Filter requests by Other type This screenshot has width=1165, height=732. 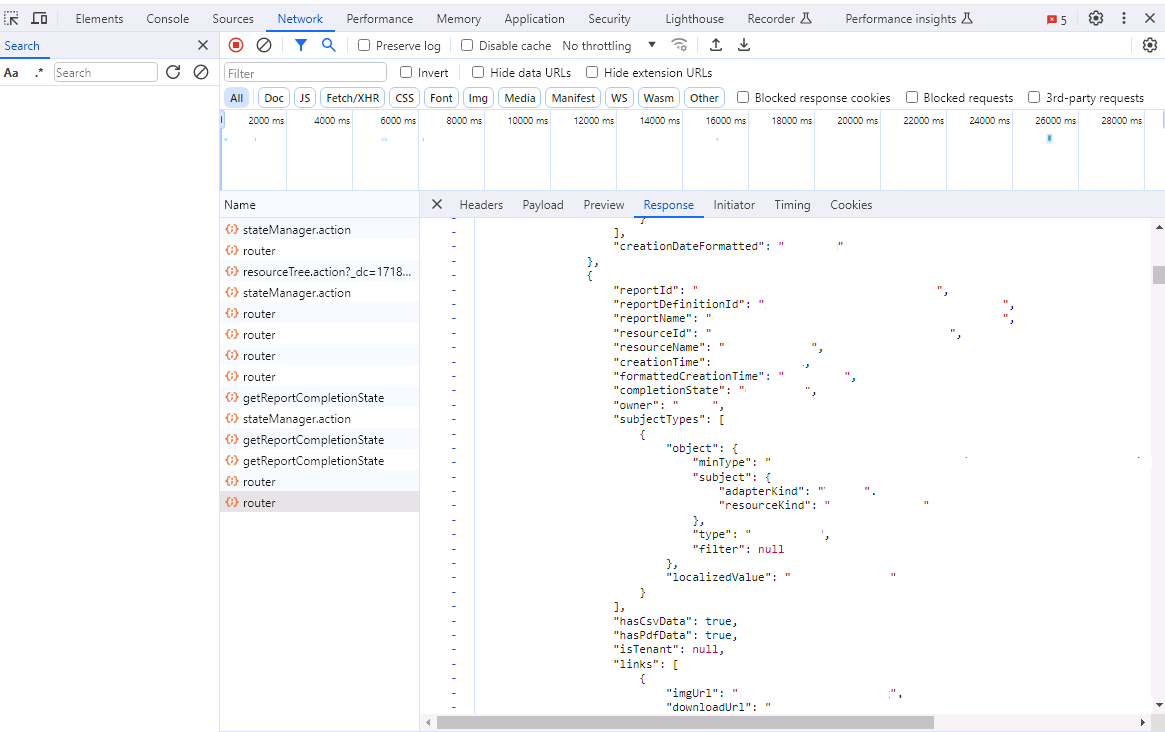click(x=704, y=97)
